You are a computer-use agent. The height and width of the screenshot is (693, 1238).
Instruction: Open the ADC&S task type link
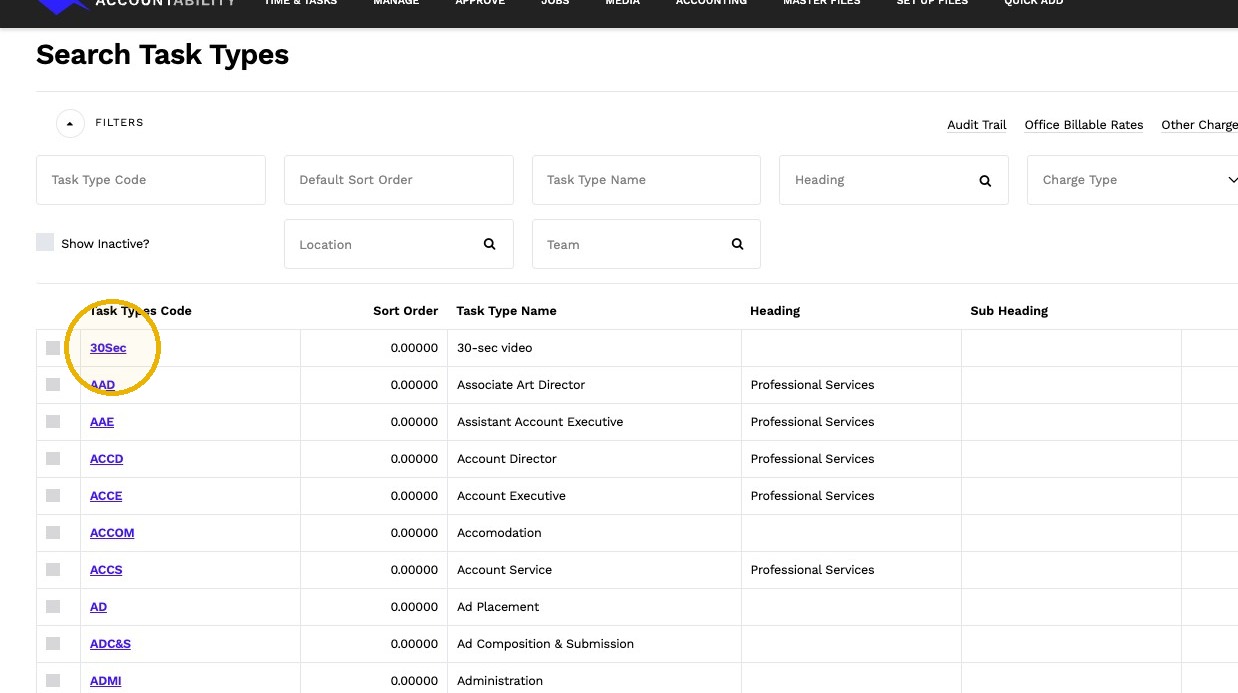[110, 644]
